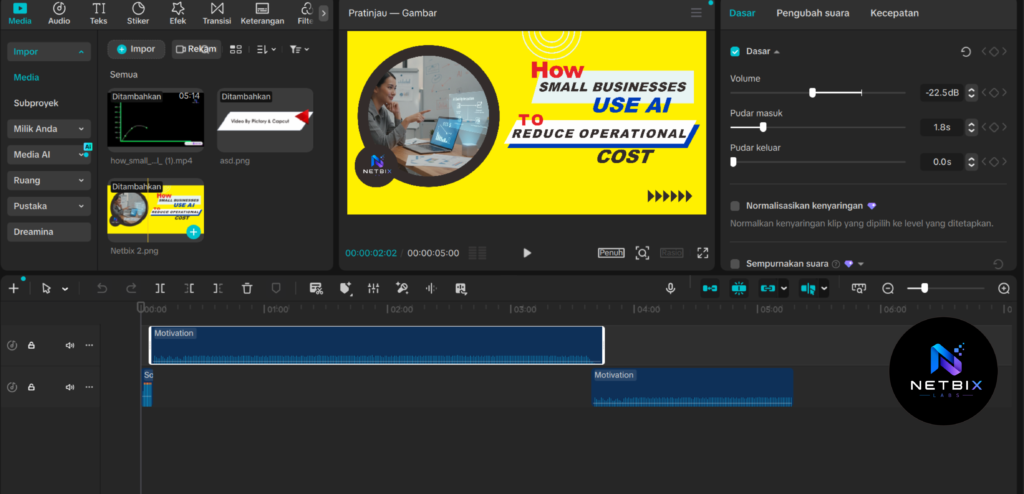Open fullscreen preview icon
This screenshot has height=494, width=1024.
point(703,253)
